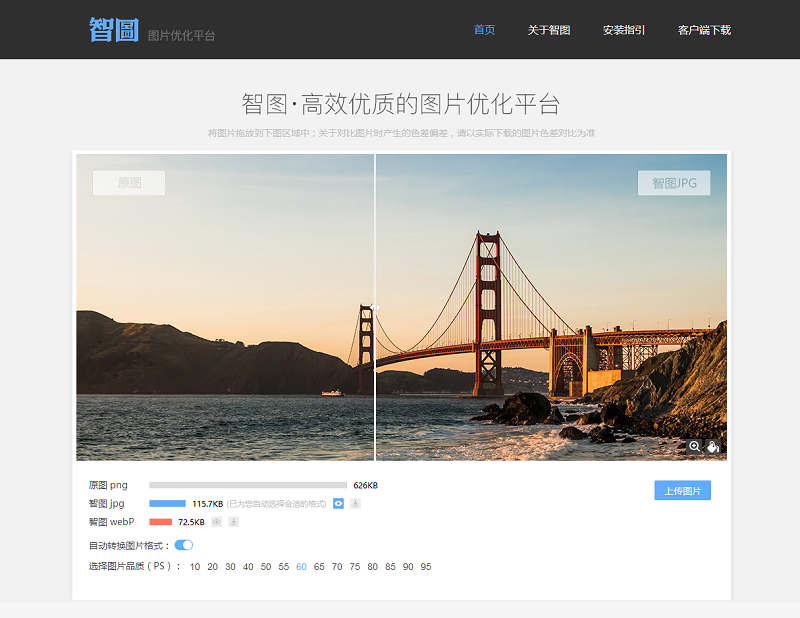Click the 上传图片 button
Screen dimensions: 800x618
pos(683,490)
